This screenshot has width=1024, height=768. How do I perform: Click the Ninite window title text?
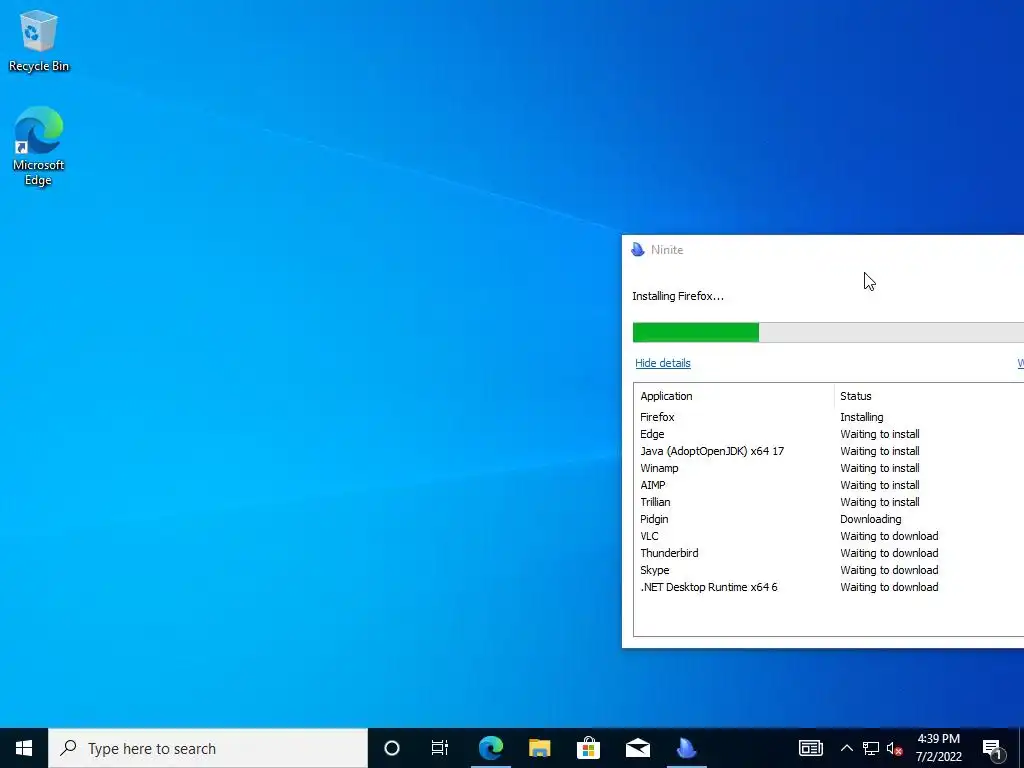pos(667,249)
